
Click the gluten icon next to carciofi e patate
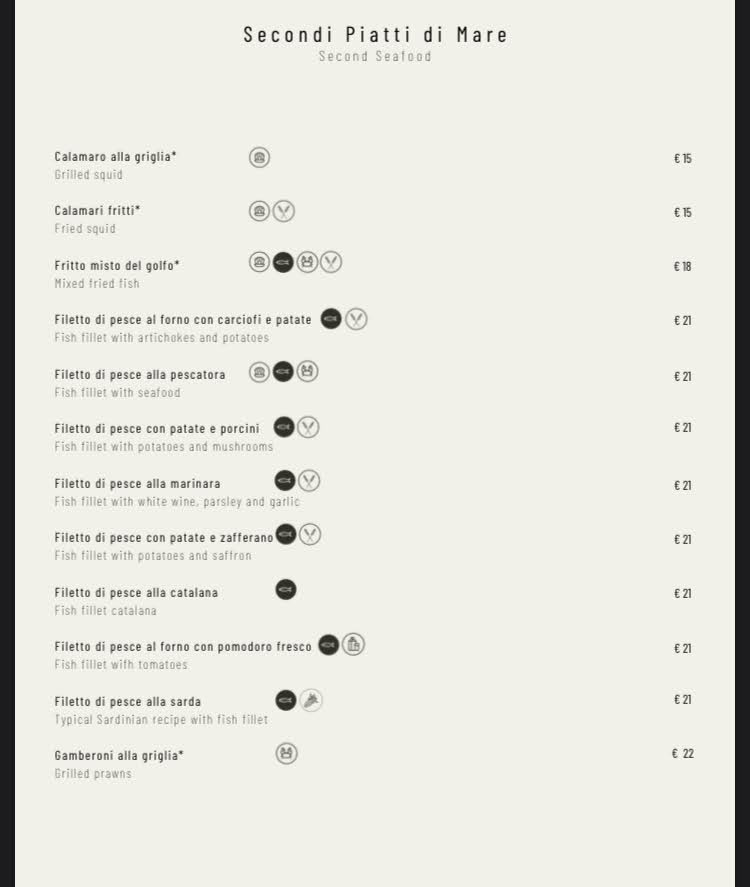click(x=356, y=319)
